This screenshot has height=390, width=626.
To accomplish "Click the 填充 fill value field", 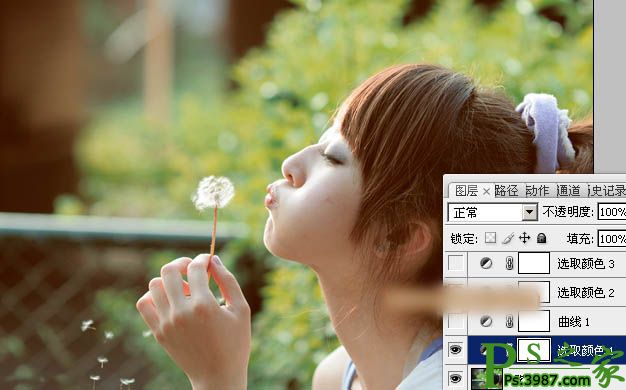I will point(612,239).
